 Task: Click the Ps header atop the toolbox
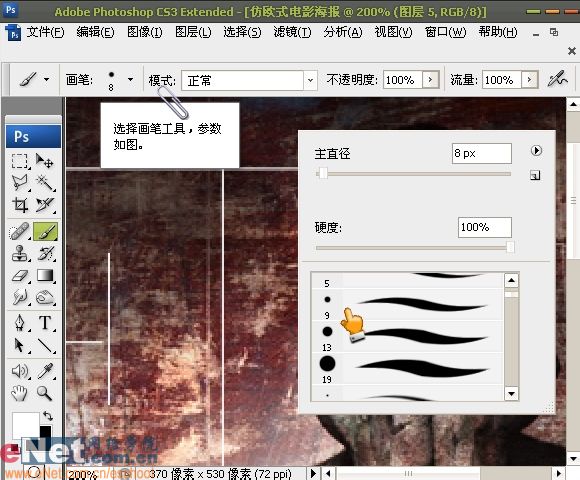coord(33,136)
